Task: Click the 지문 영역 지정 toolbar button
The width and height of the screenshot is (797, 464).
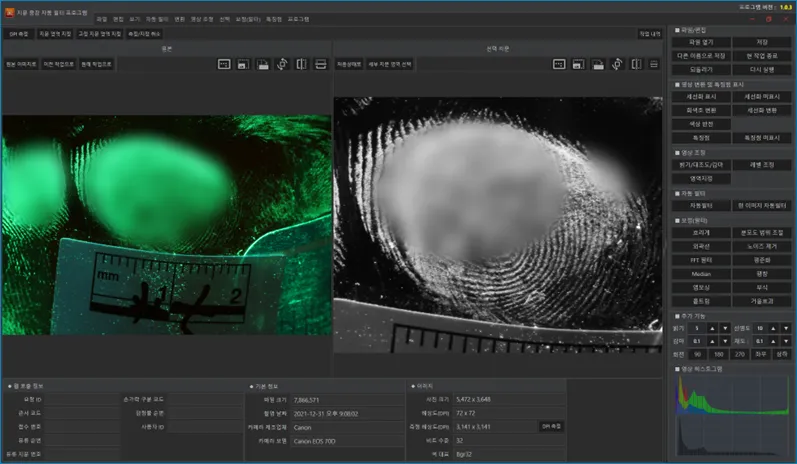Action: [x=55, y=34]
